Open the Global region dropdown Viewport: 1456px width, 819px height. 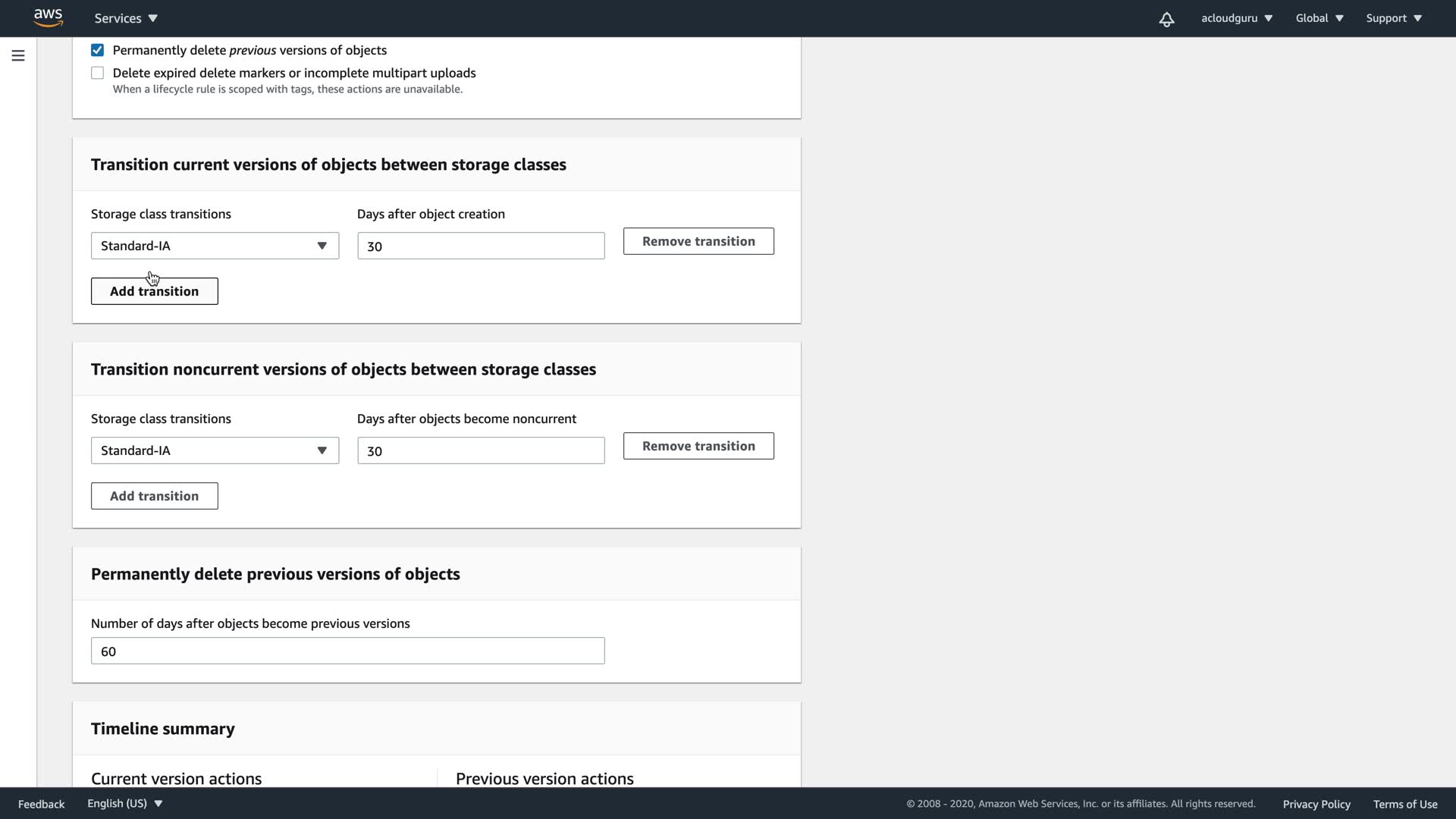pyautogui.click(x=1319, y=18)
